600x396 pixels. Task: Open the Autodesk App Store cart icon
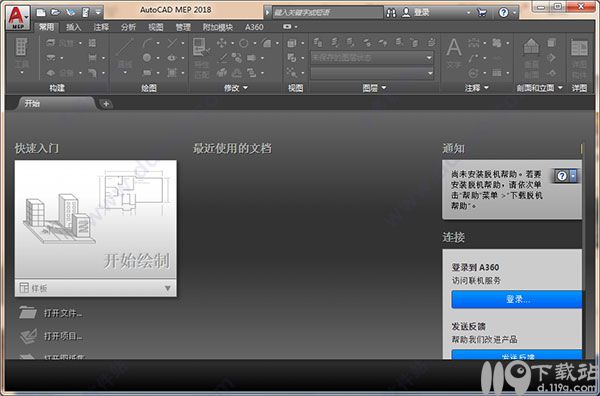pos(482,13)
